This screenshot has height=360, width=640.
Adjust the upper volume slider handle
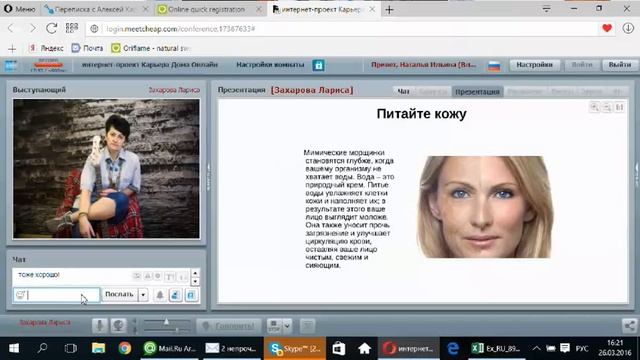[x=167, y=322]
